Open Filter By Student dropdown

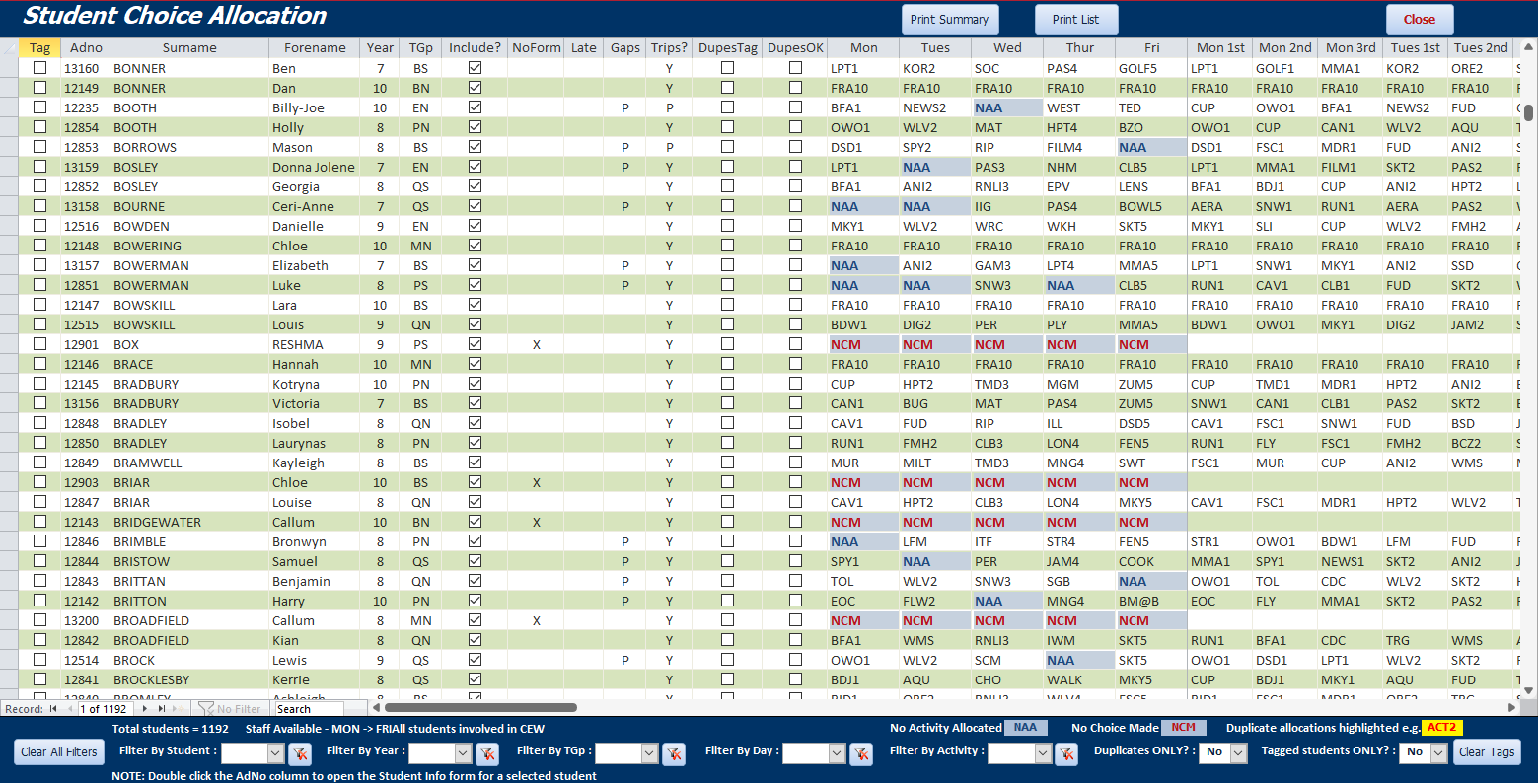(x=276, y=753)
